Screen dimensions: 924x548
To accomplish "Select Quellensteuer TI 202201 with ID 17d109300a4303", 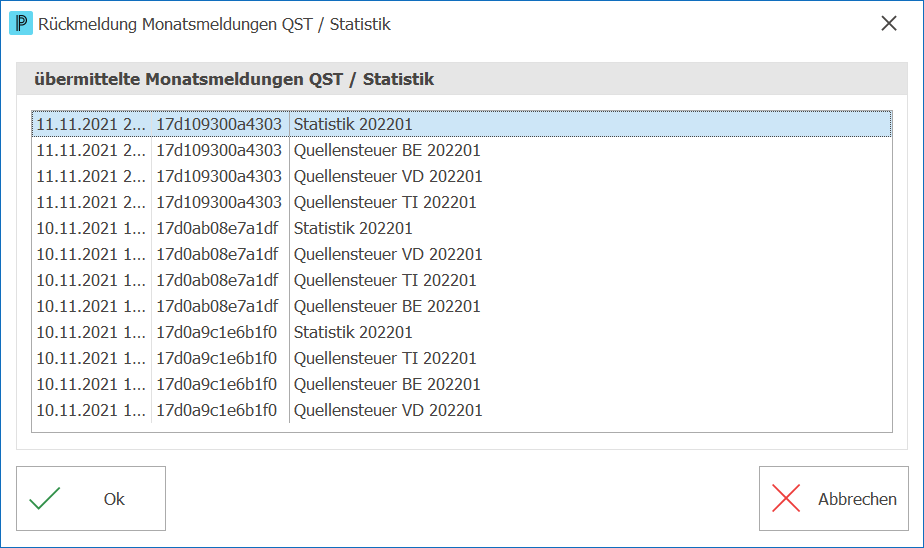I will (x=461, y=202).
